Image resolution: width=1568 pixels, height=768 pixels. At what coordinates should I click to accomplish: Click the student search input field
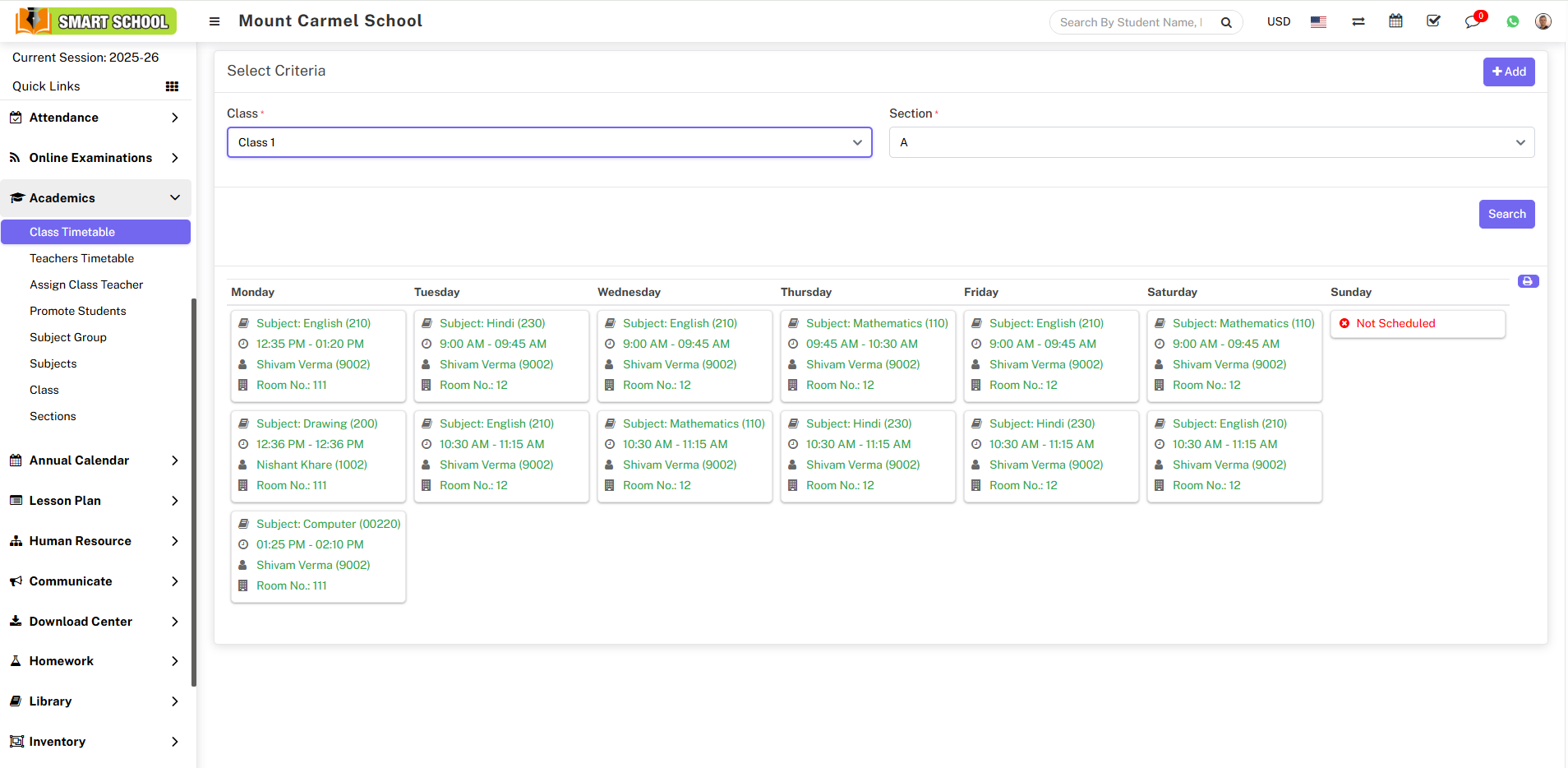[1130, 22]
